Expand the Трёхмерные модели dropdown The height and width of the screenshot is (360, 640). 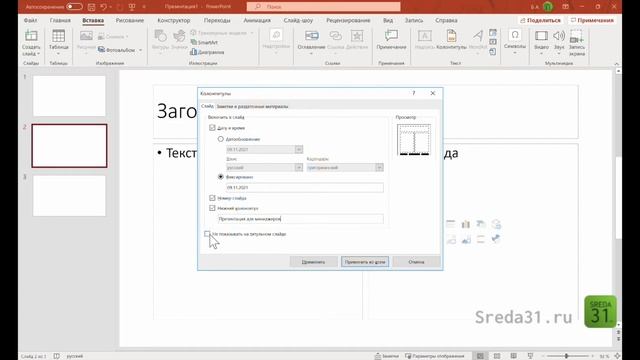click(x=252, y=33)
